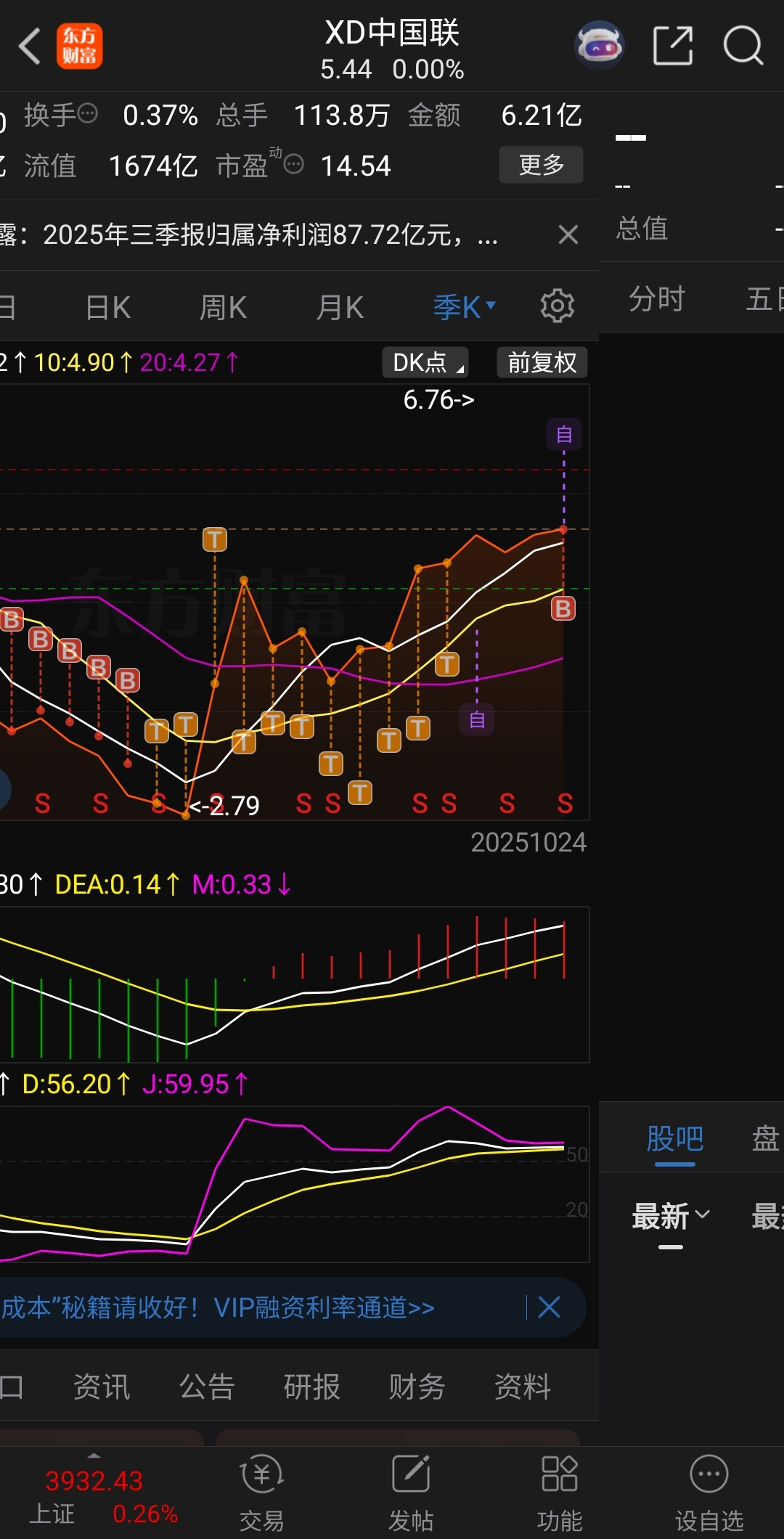Switch to 分时 tab in right panel
Screen dimensions: 784x1539
(x=657, y=298)
